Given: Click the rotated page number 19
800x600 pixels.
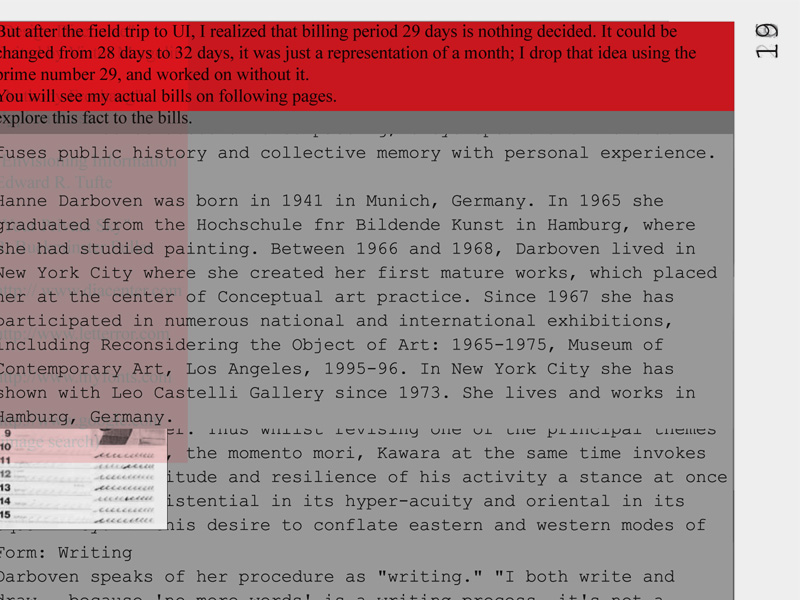Looking at the screenshot, I should point(766,41).
